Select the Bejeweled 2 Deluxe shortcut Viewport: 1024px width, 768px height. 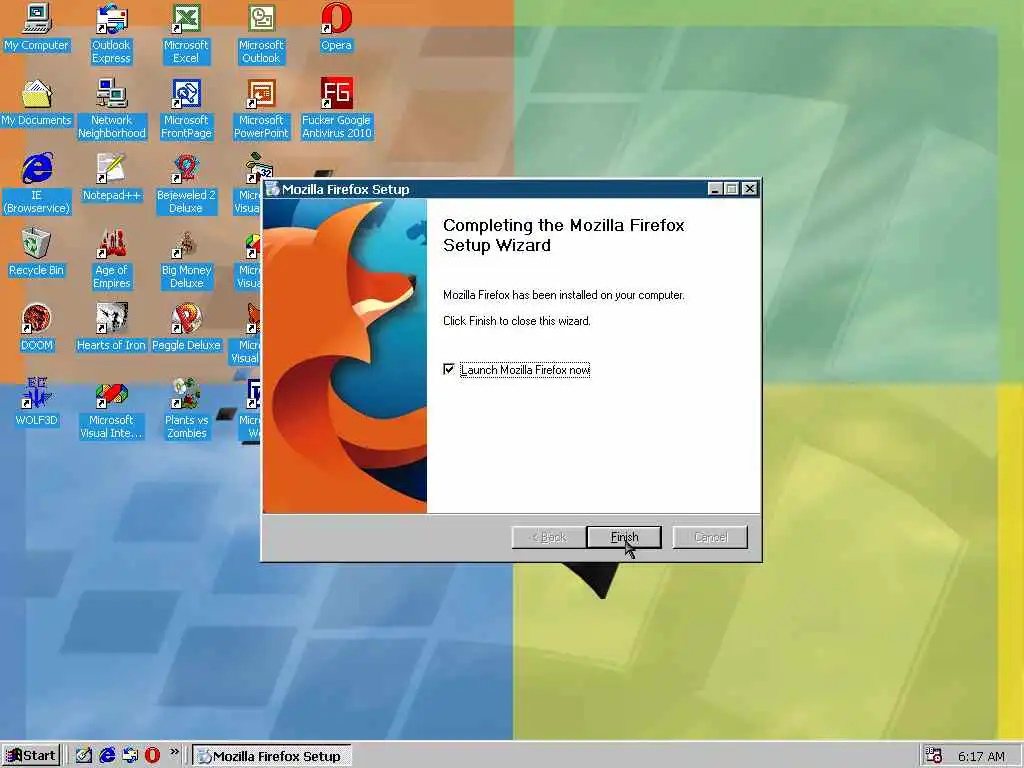pos(186,184)
